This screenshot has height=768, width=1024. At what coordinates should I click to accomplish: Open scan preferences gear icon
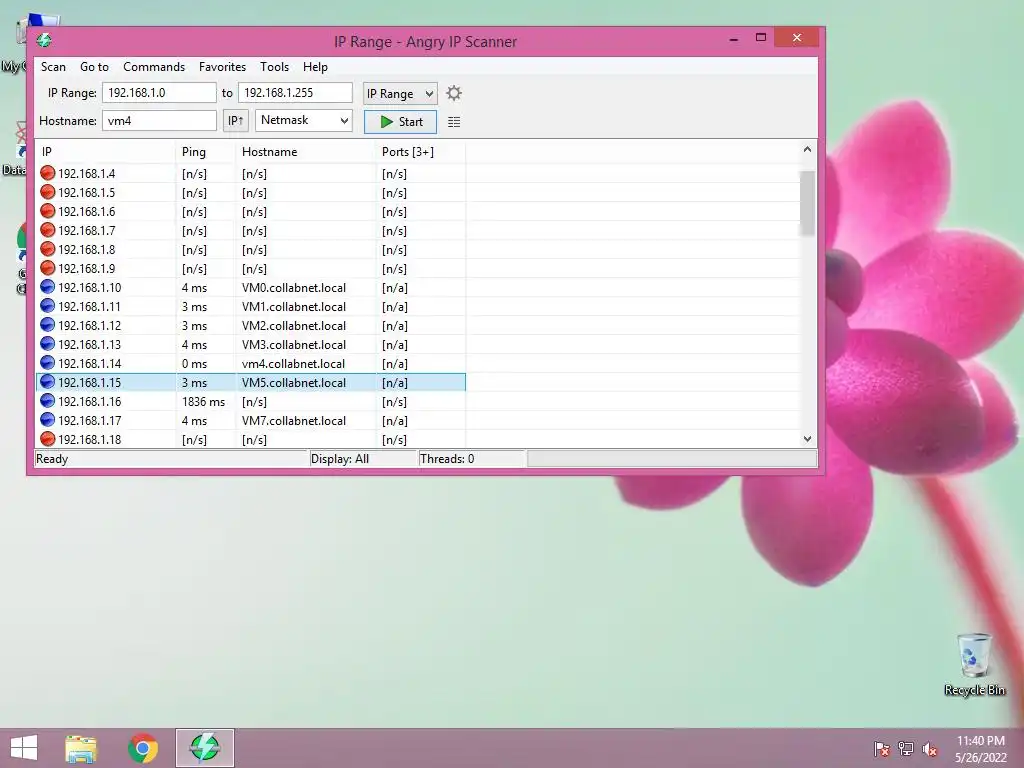[x=454, y=93]
